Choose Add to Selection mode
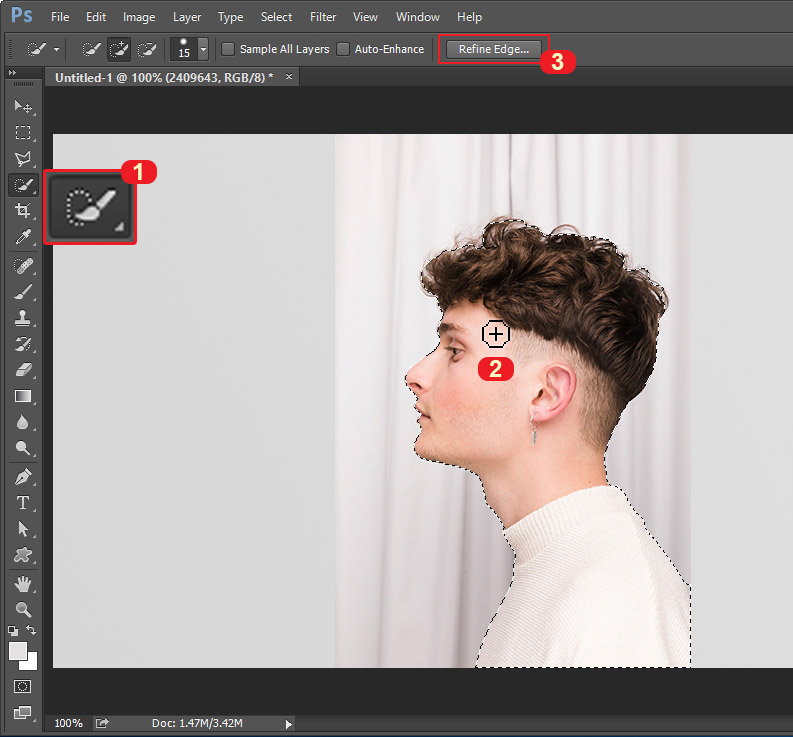Viewport: 793px width, 737px height. click(119, 49)
